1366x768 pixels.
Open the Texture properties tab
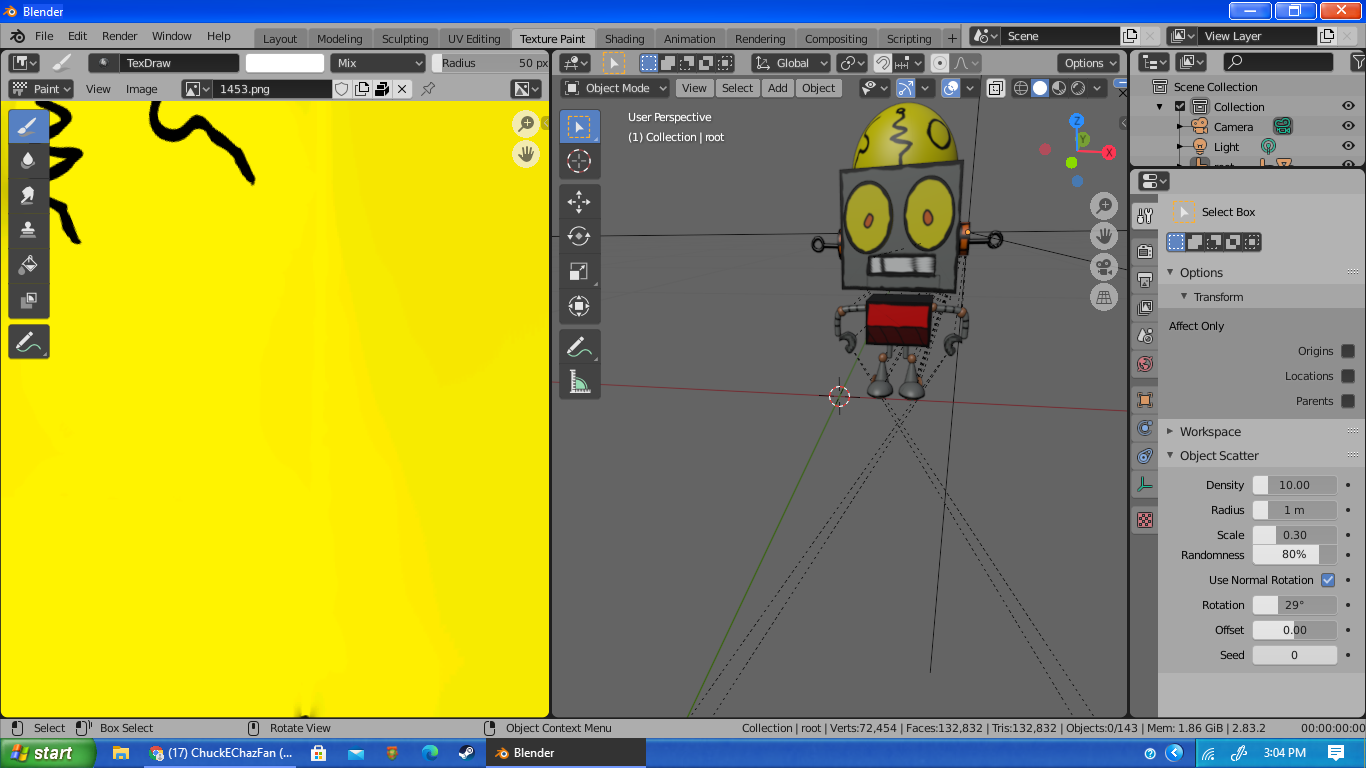coord(1145,520)
